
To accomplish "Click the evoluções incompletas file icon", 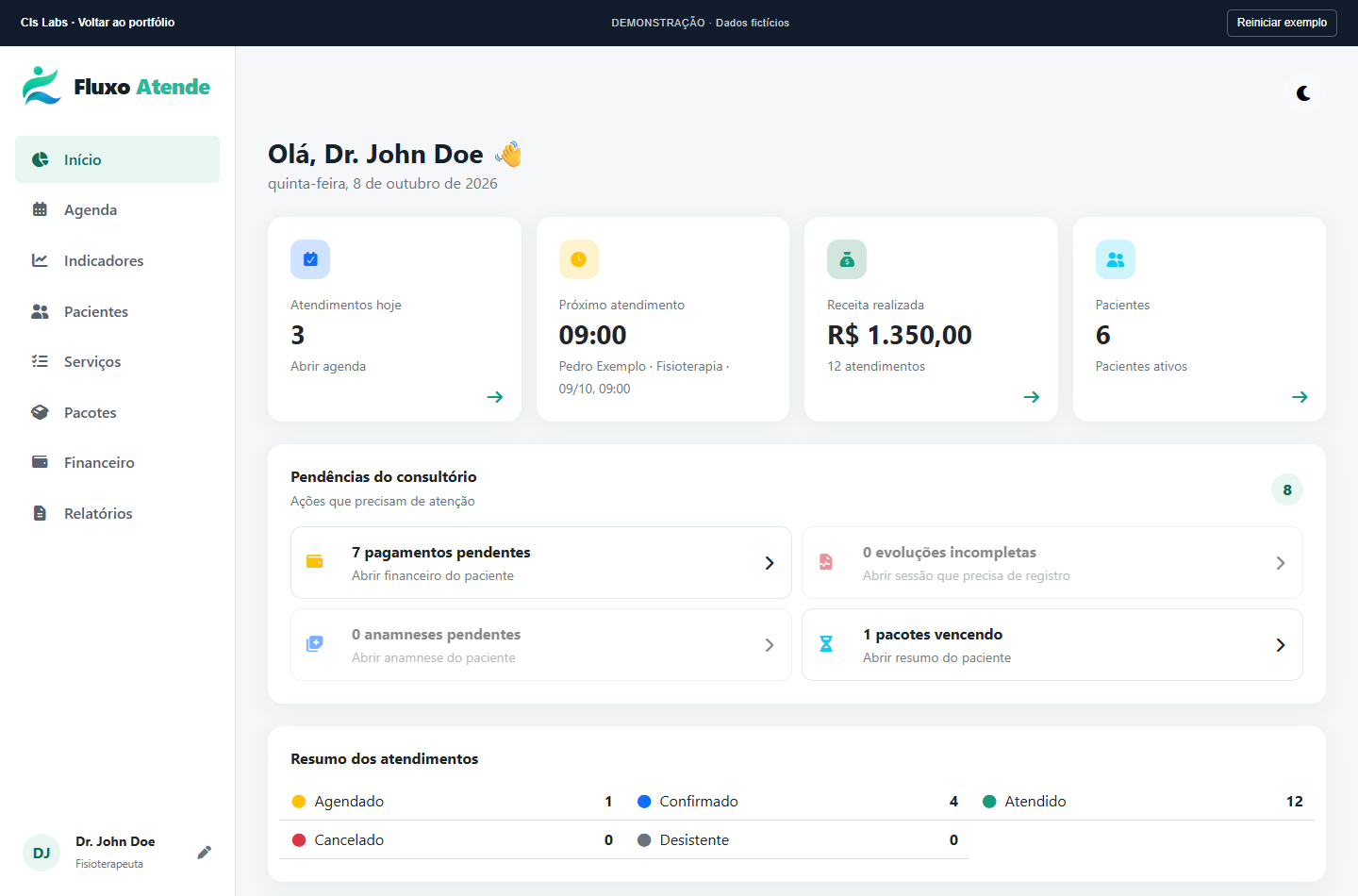I will [826, 562].
